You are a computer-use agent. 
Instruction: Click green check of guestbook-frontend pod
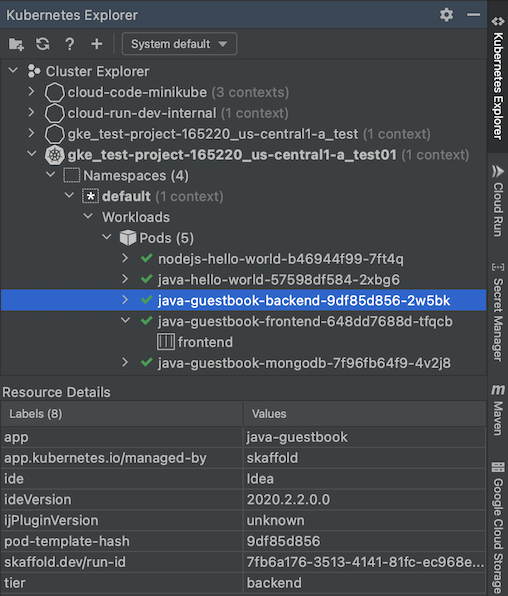pos(146,321)
